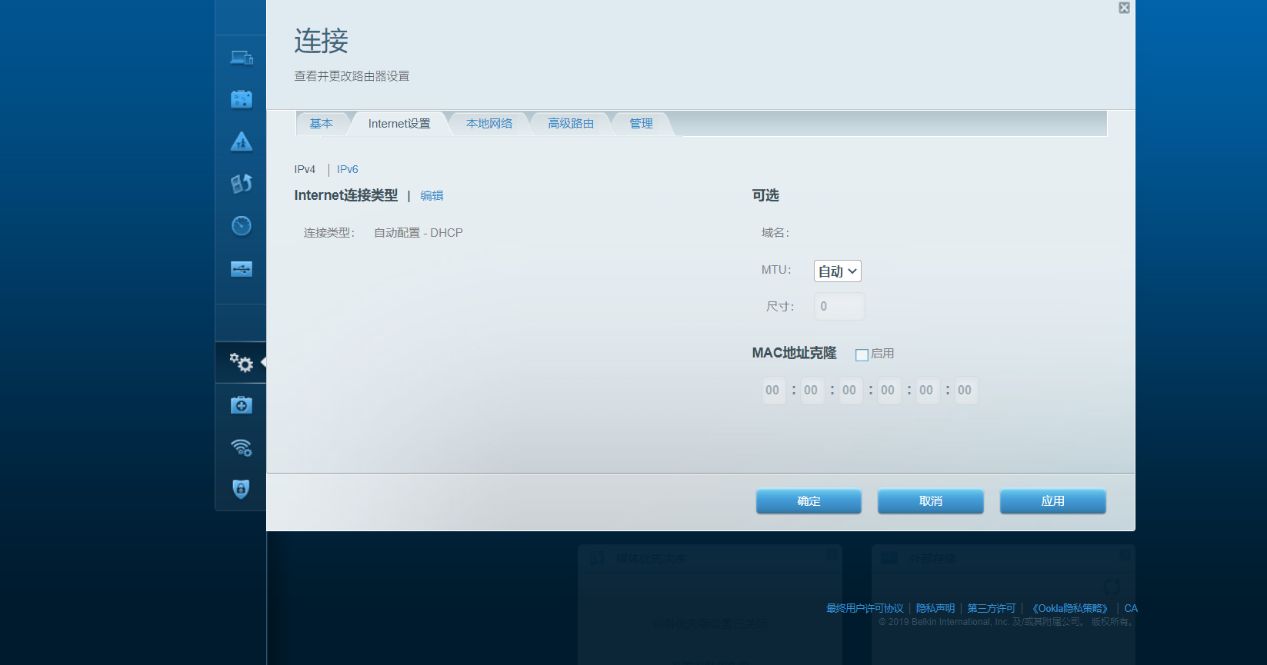Enable the MAC地址克隆 checkbox

[x=862, y=354]
